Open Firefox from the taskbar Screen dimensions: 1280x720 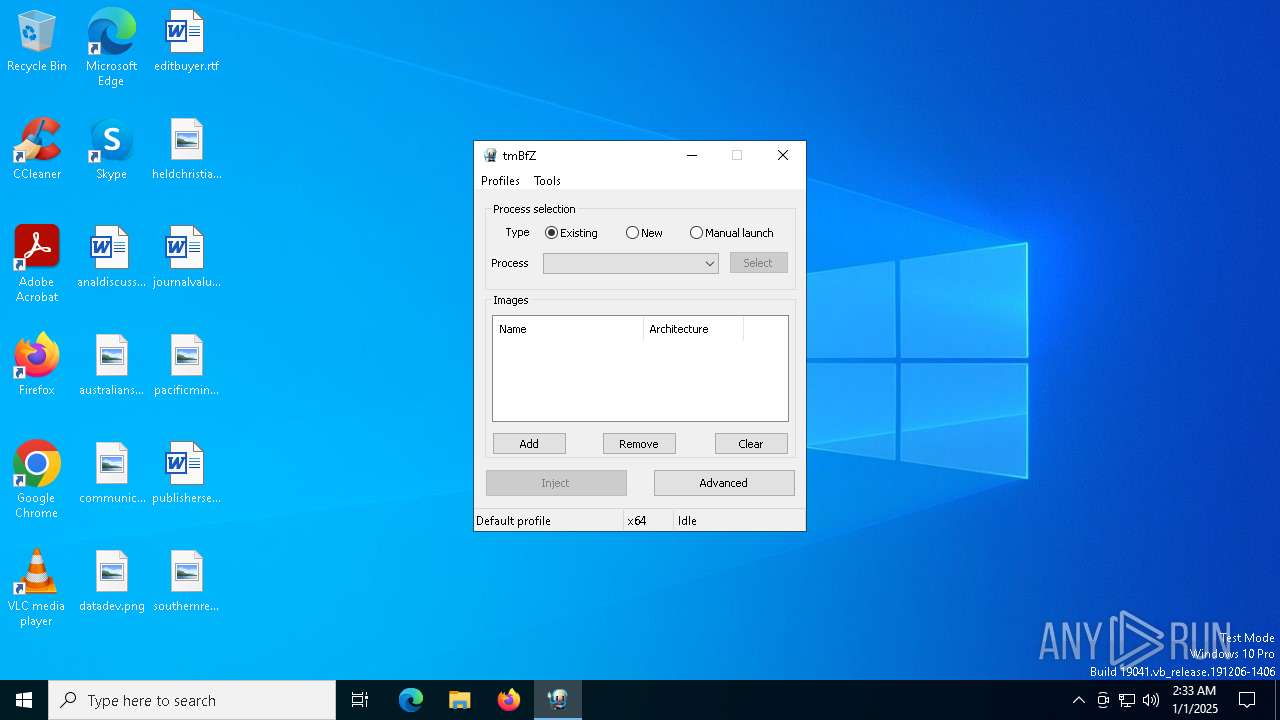(x=509, y=700)
